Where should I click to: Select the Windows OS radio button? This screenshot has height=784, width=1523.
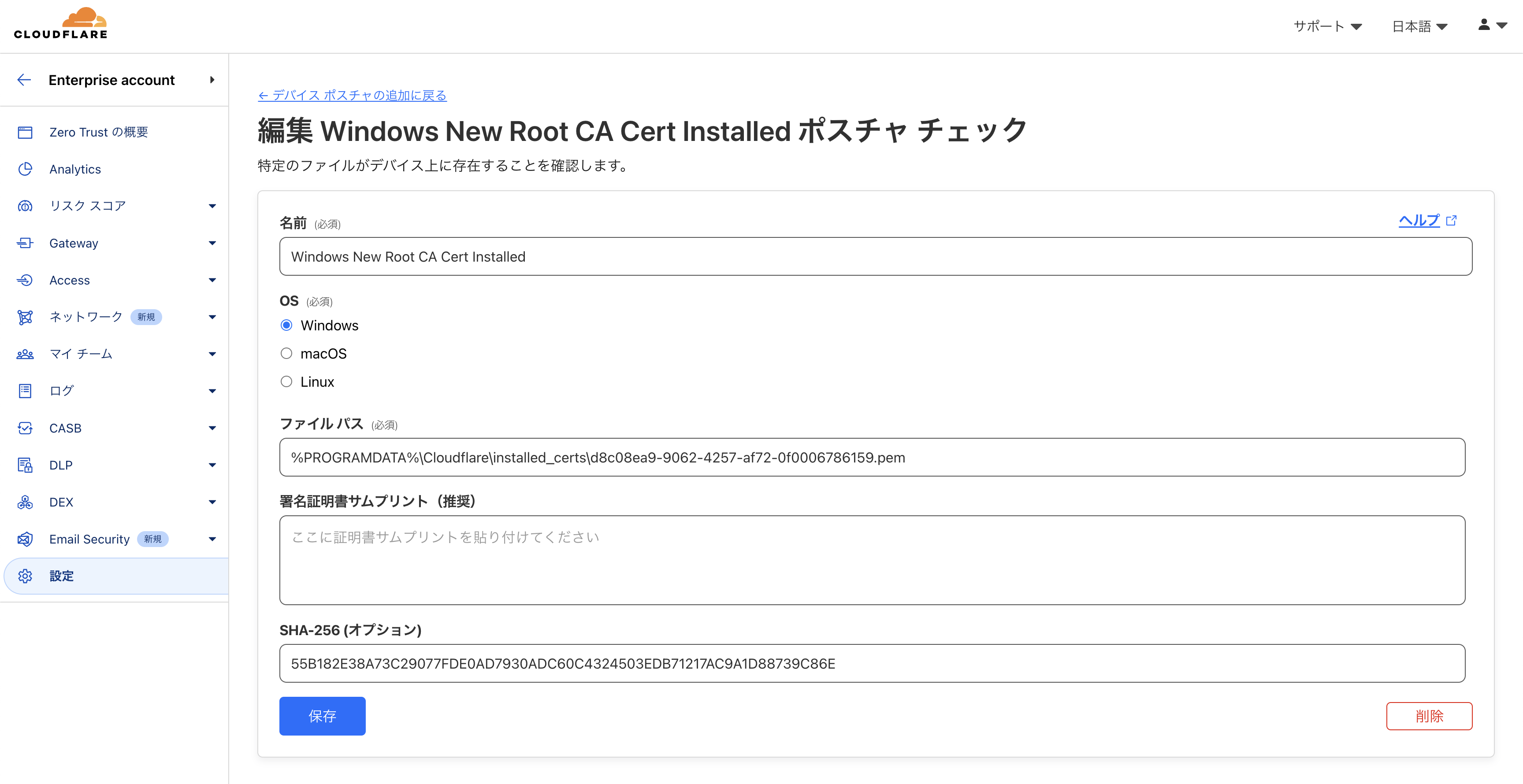pos(287,325)
